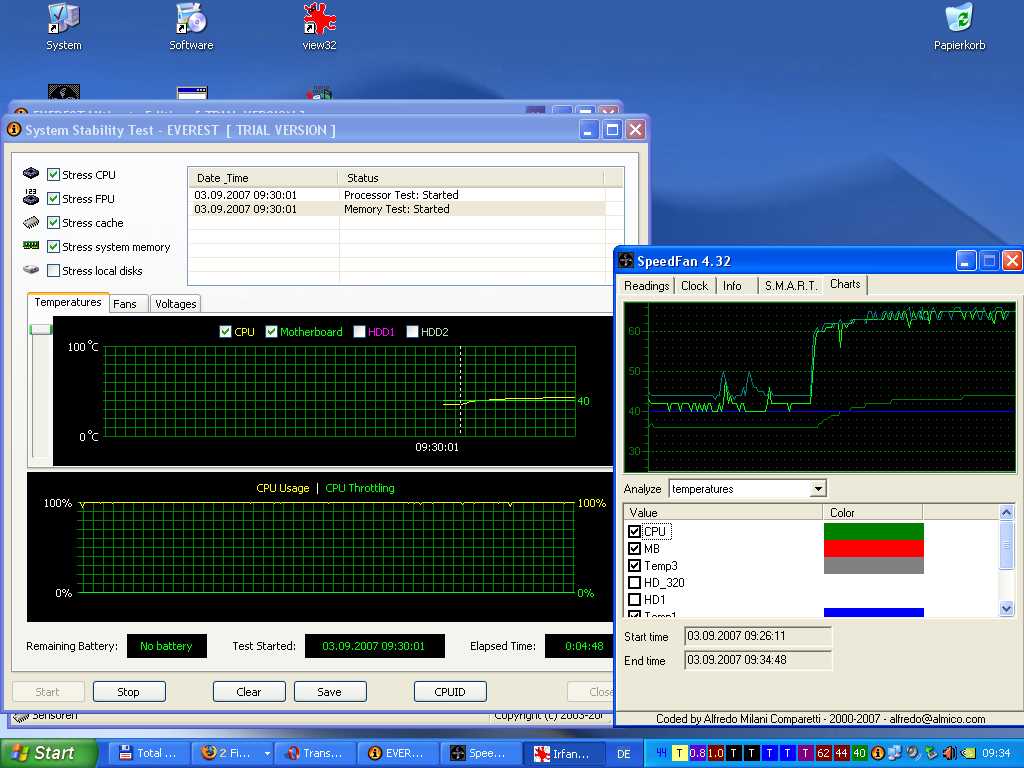Viewport: 1024px width, 768px height.
Task: Uncheck the Stress FPU checkbox
Action: (54, 199)
